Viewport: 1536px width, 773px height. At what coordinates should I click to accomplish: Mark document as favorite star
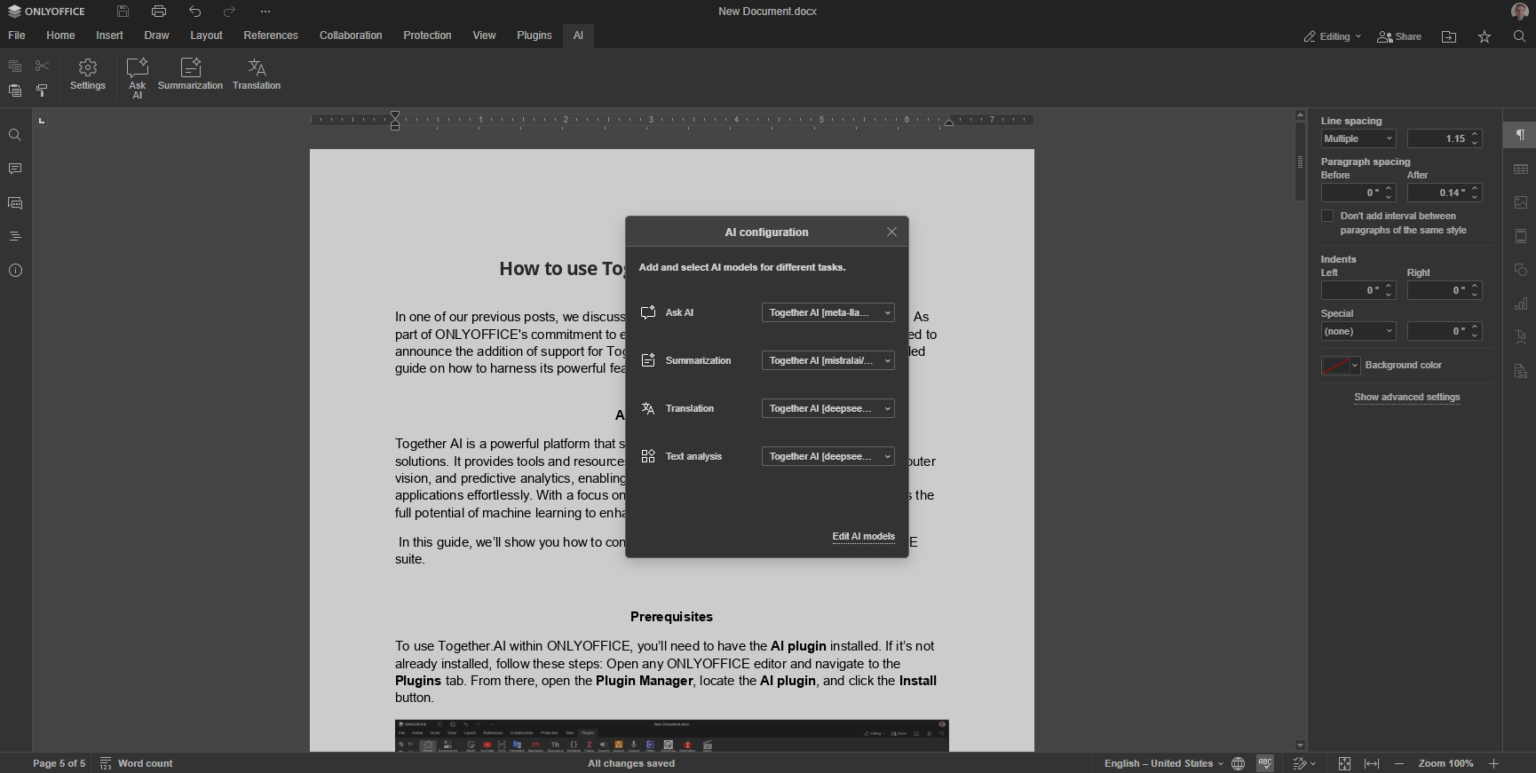(x=1484, y=36)
